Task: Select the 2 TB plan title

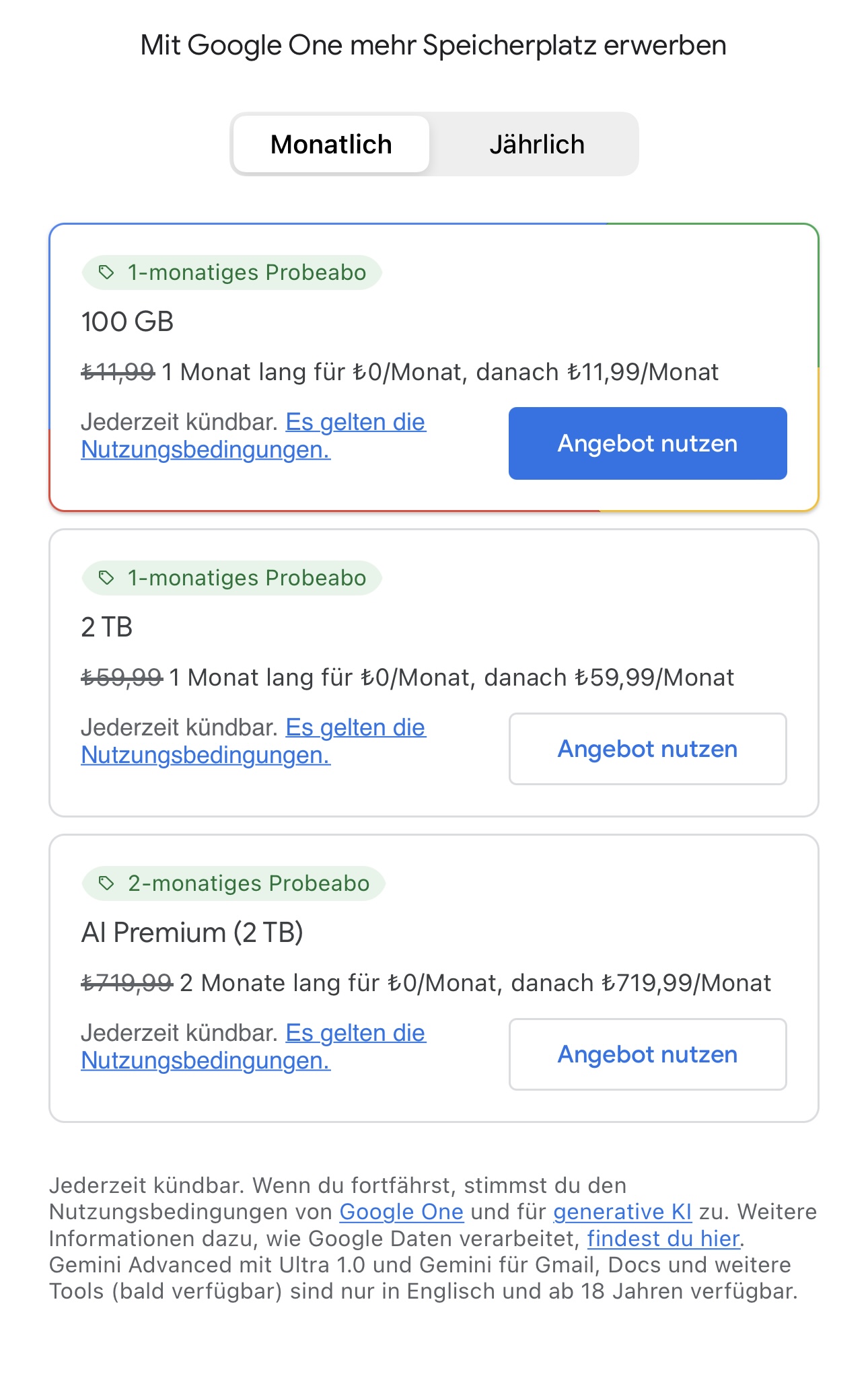Action: click(107, 627)
